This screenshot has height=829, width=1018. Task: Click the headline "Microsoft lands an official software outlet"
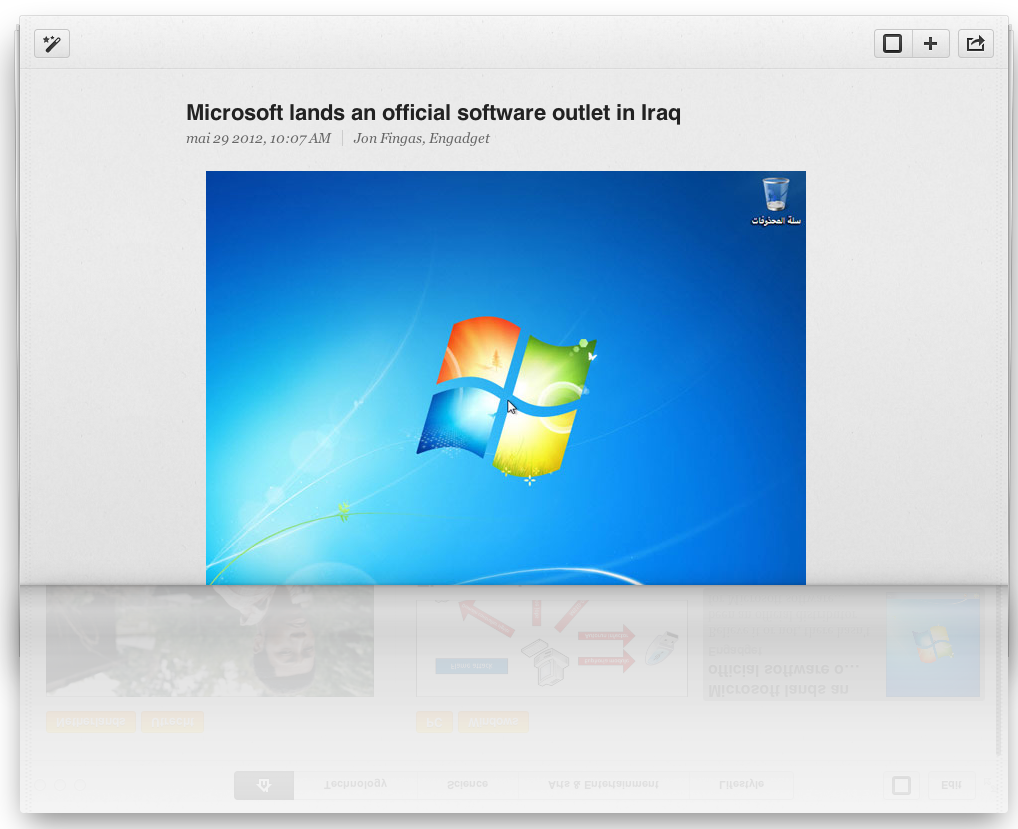coord(433,112)
